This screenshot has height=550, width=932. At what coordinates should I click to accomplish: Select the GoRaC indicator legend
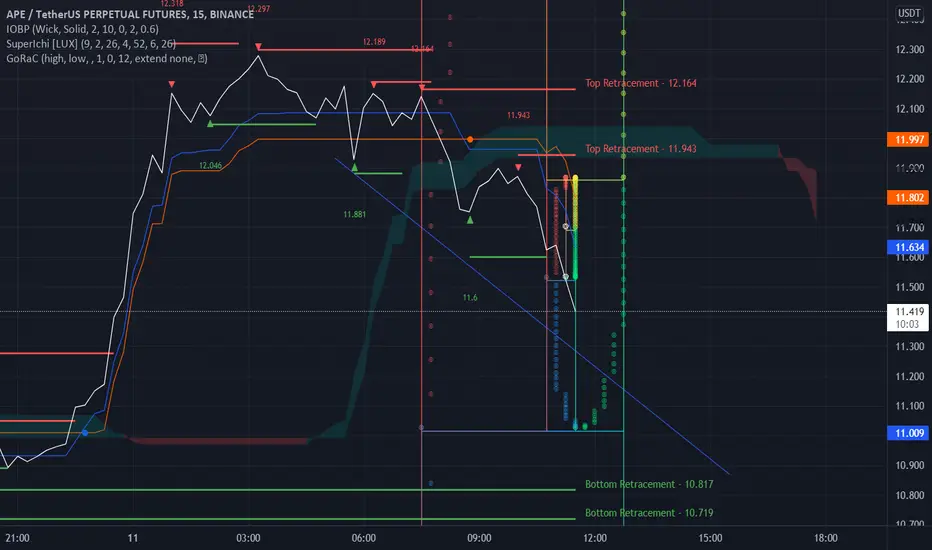pyautogui.click(x=106, y=59)
